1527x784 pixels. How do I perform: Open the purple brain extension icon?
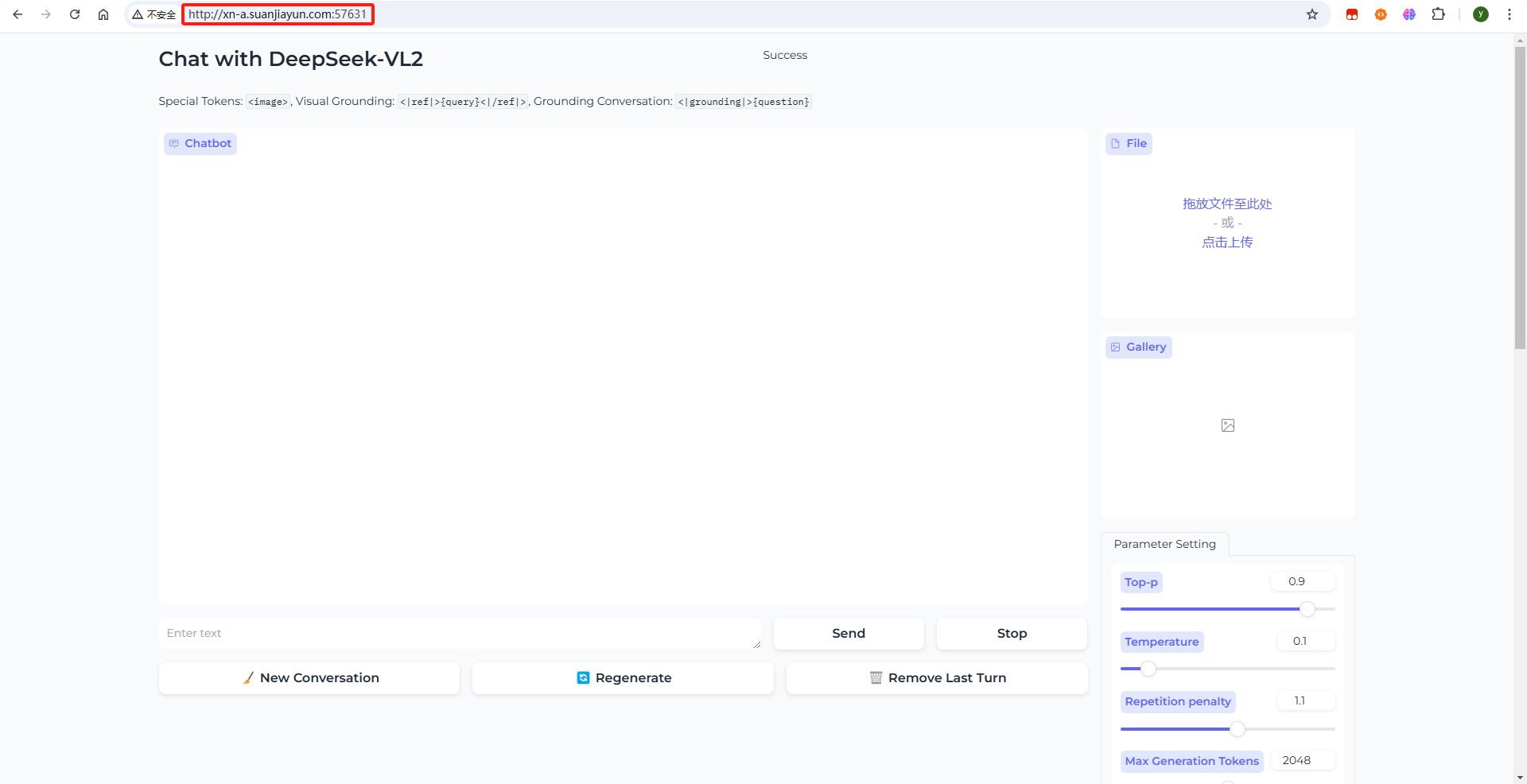click(x=1409, y=14)
